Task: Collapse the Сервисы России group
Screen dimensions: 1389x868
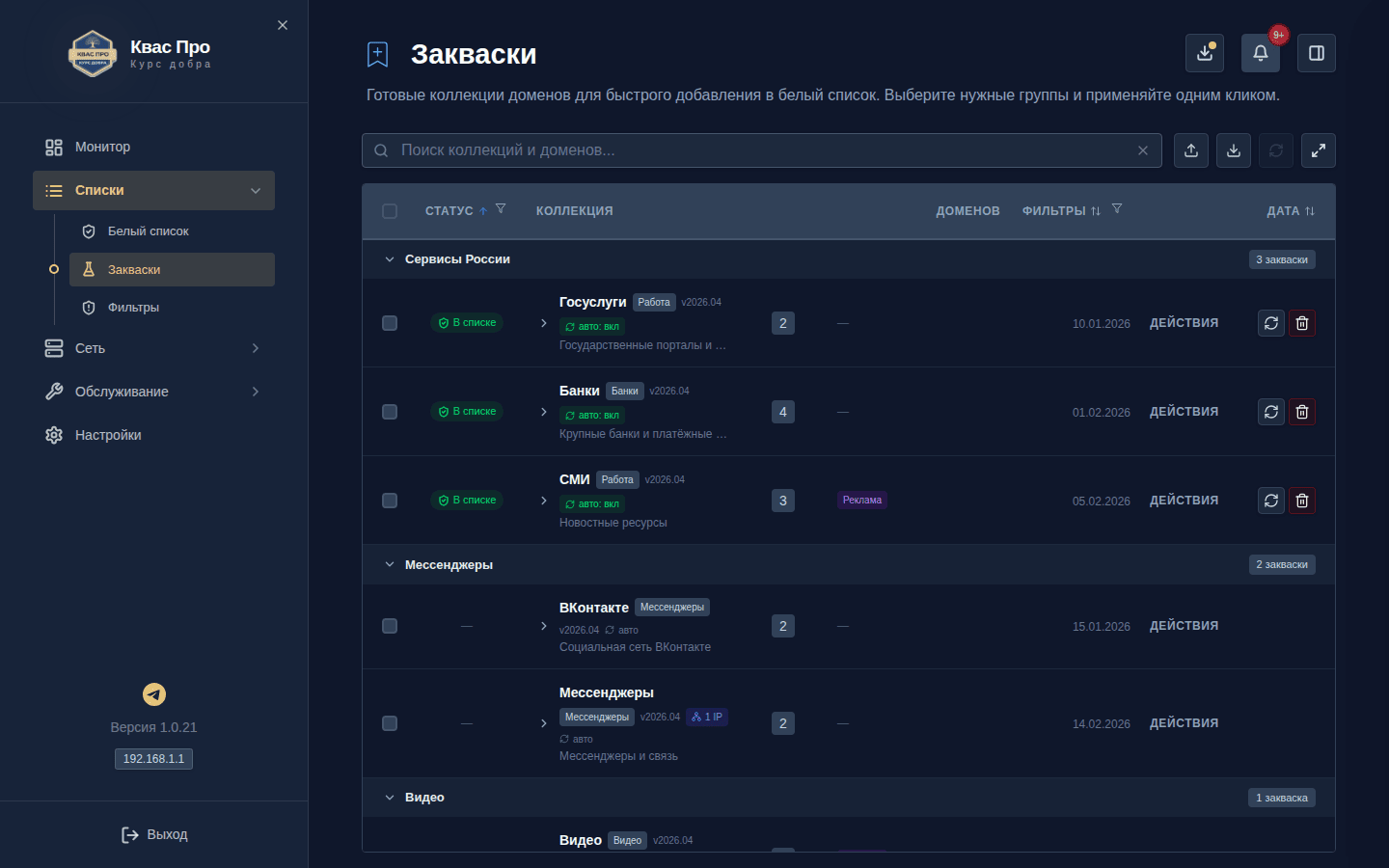Action: pos(390,259)
